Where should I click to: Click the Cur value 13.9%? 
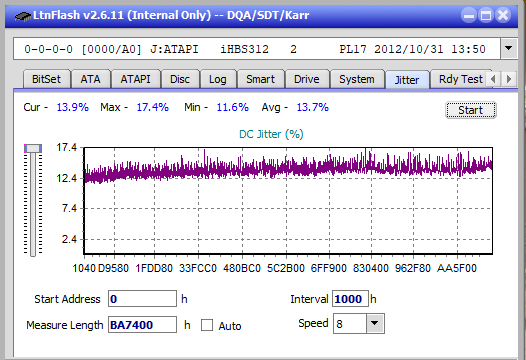pos(72,107)
